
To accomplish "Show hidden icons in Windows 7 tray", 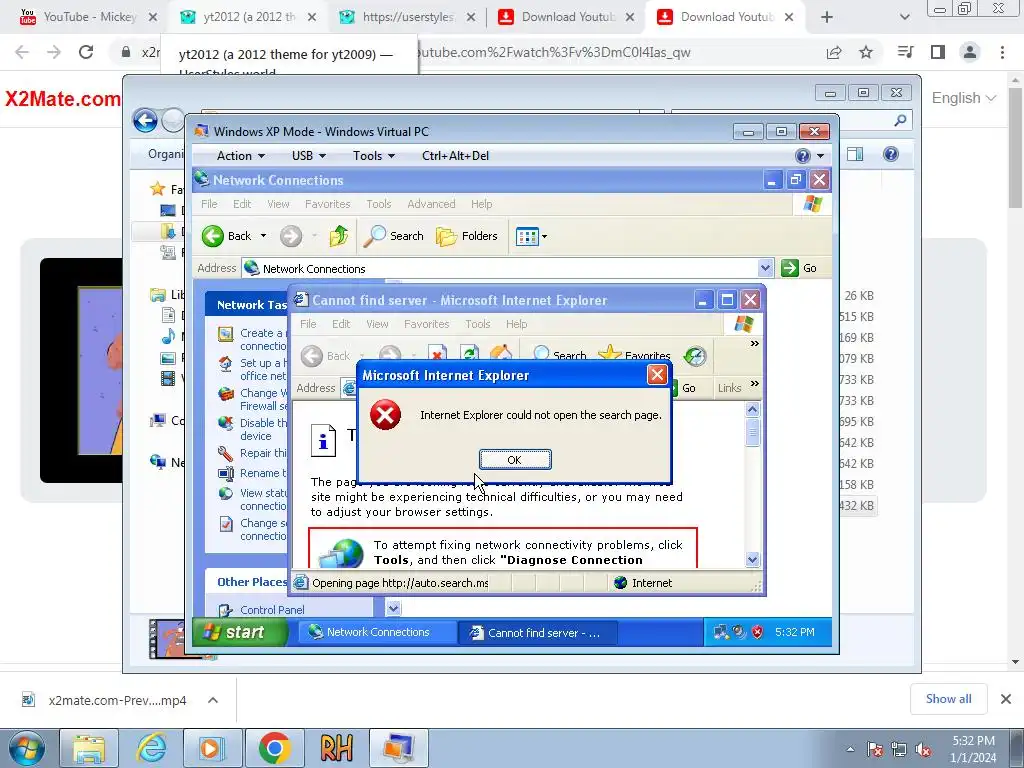I will (850, 749).
